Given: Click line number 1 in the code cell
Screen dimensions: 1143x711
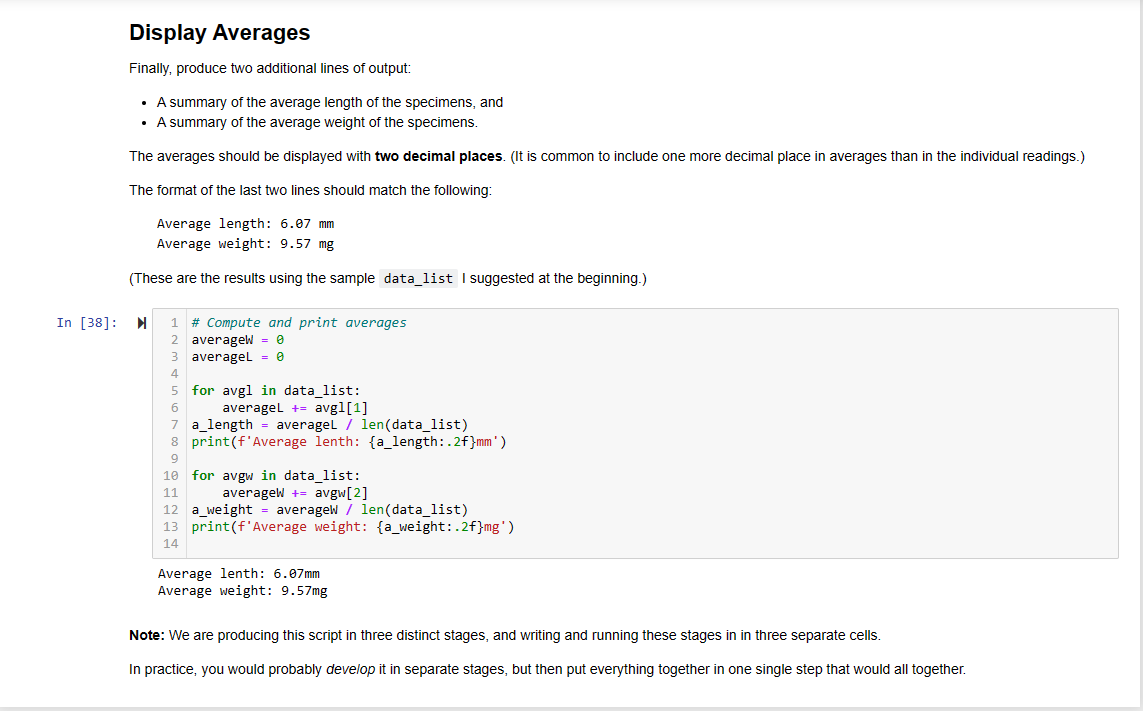Looking at the screenshot, I should (x=173, y=322).
